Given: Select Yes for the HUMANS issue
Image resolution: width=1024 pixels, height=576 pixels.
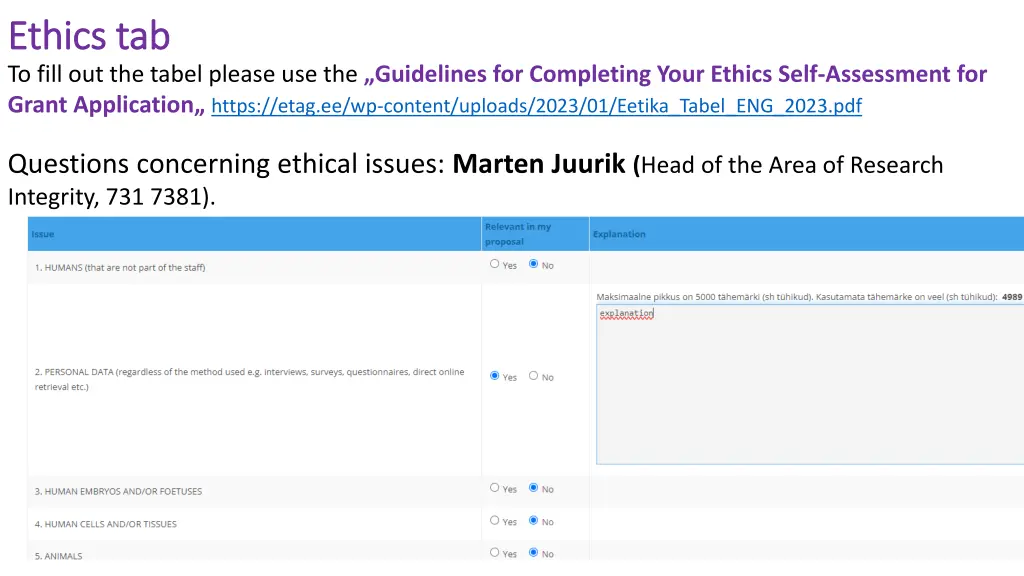Looking at the screenshot, I should point(495,264).
